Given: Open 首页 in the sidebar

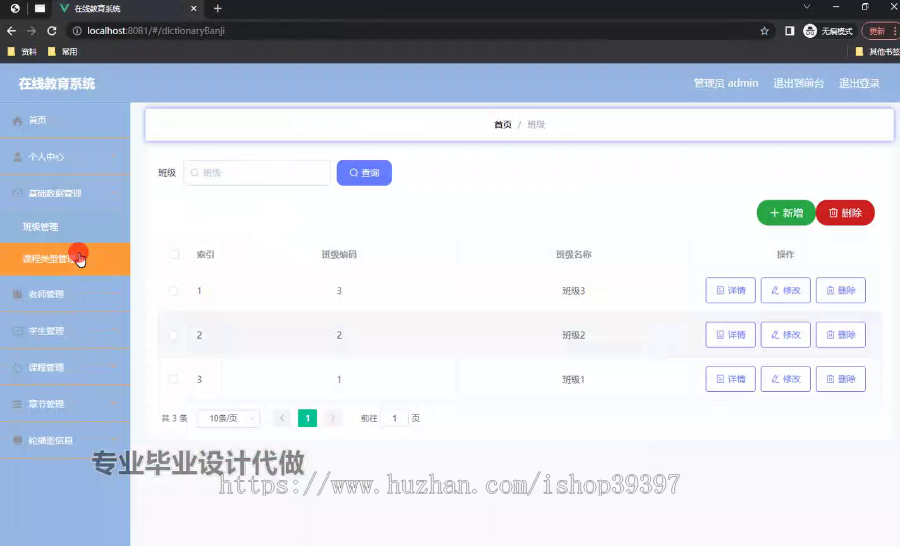Looking at the screenshot, I should [x=65, y=121].
